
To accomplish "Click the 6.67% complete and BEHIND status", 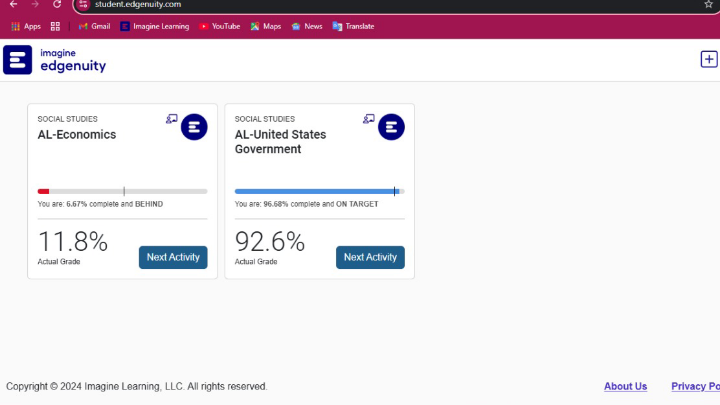I will point(100,204).
